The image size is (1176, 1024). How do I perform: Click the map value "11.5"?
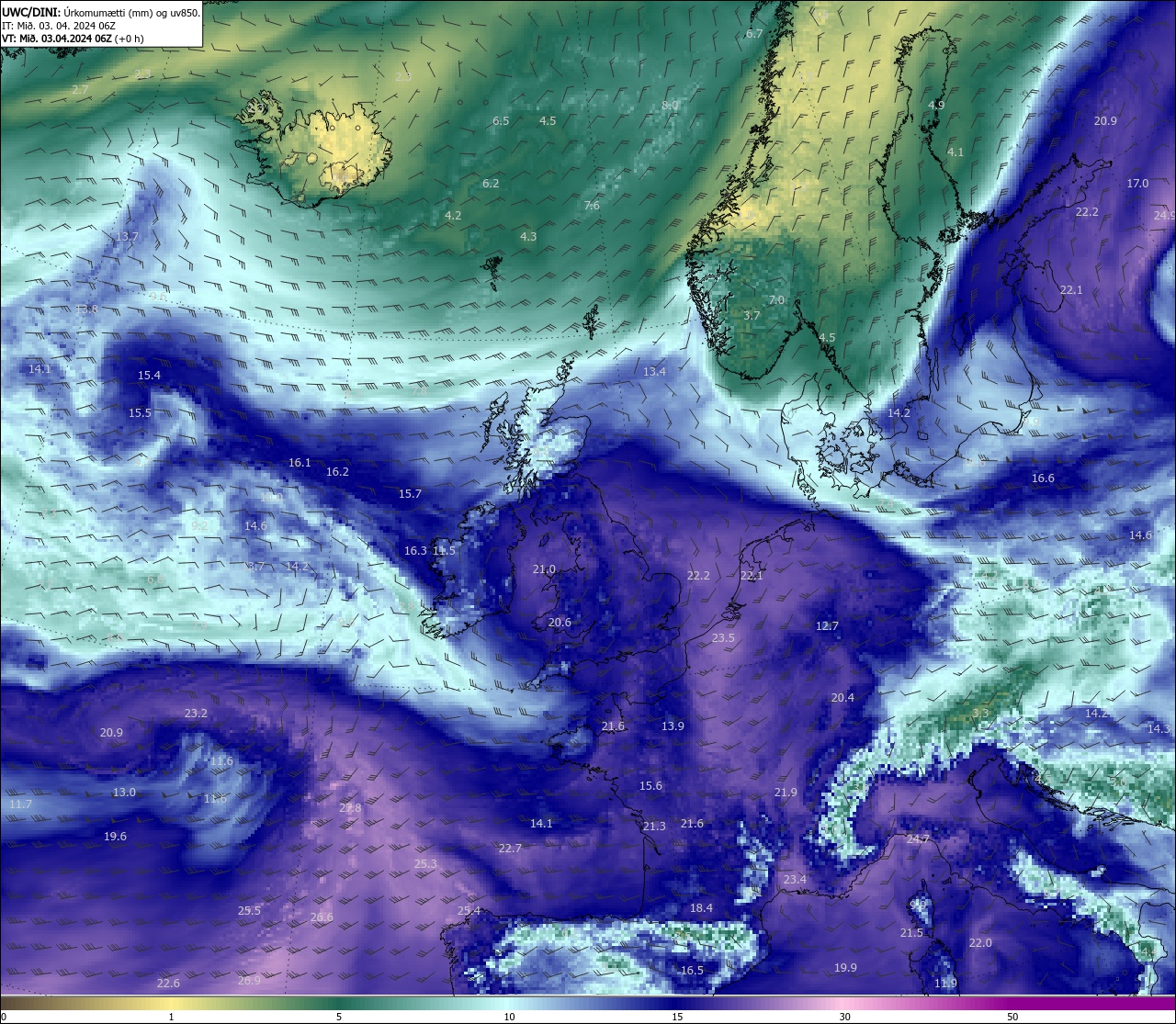click(x=445, y=551)
